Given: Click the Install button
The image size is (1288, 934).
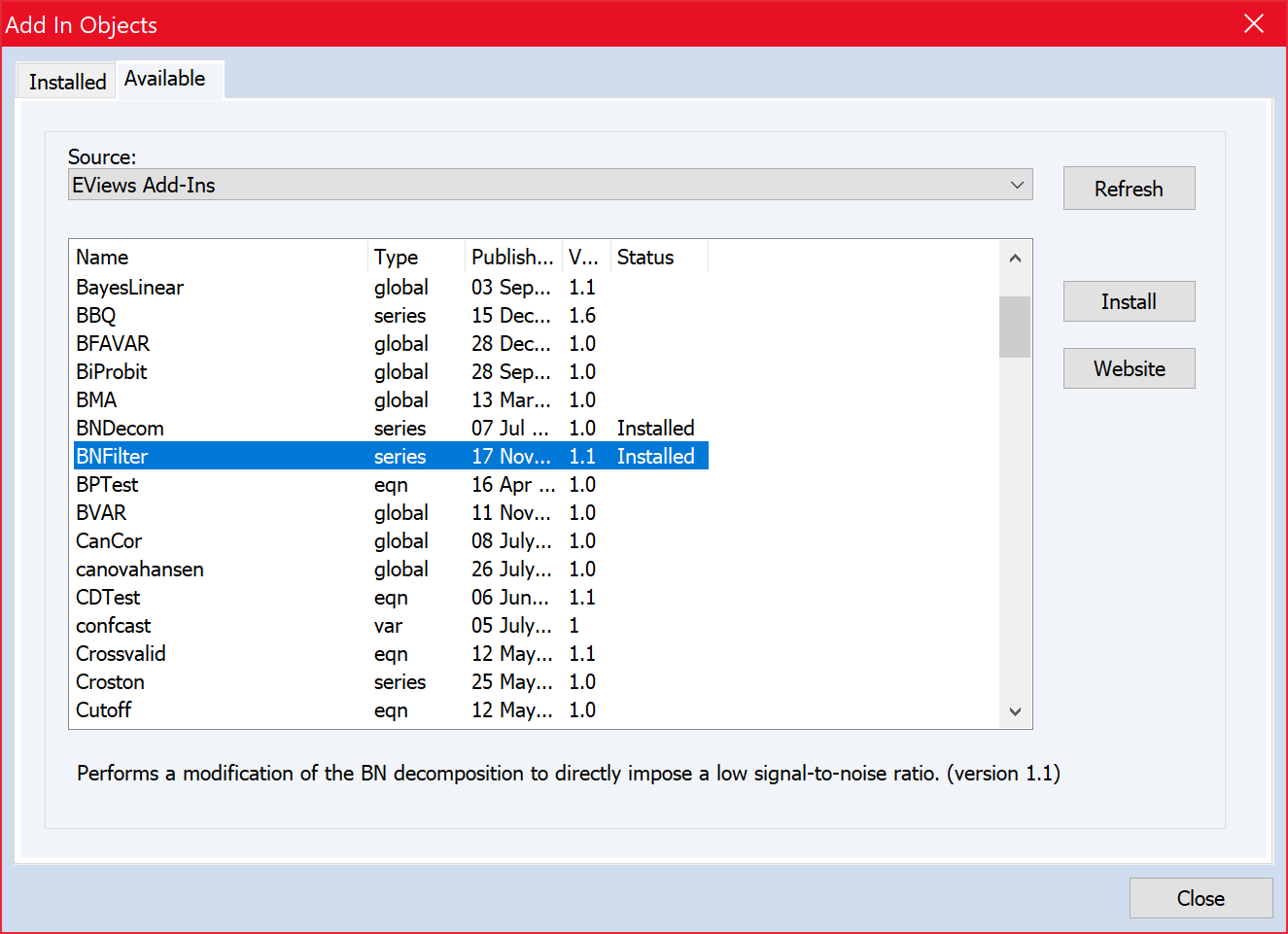Looking at the screenshot, I should pos(1129,301).
